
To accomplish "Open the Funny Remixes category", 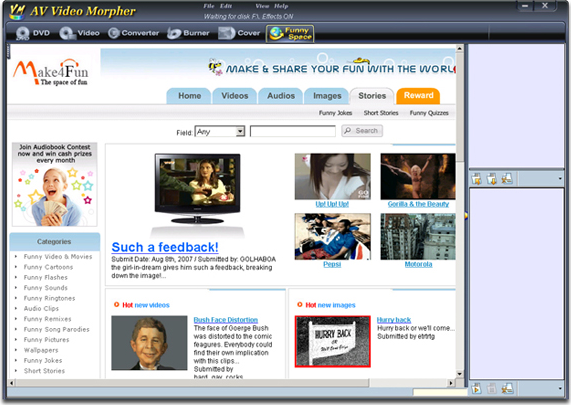I will coord(47,319).
